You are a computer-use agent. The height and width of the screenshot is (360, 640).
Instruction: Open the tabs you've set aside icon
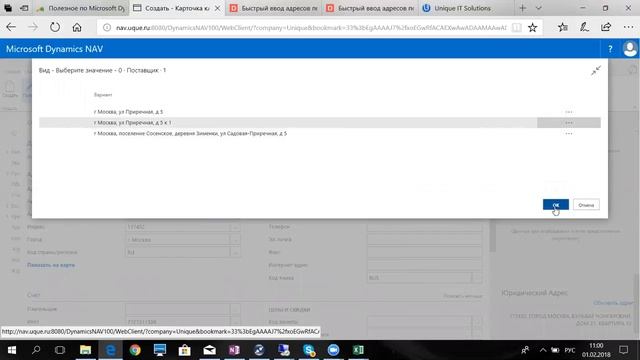pyautogui.click(x=8, y=8)
